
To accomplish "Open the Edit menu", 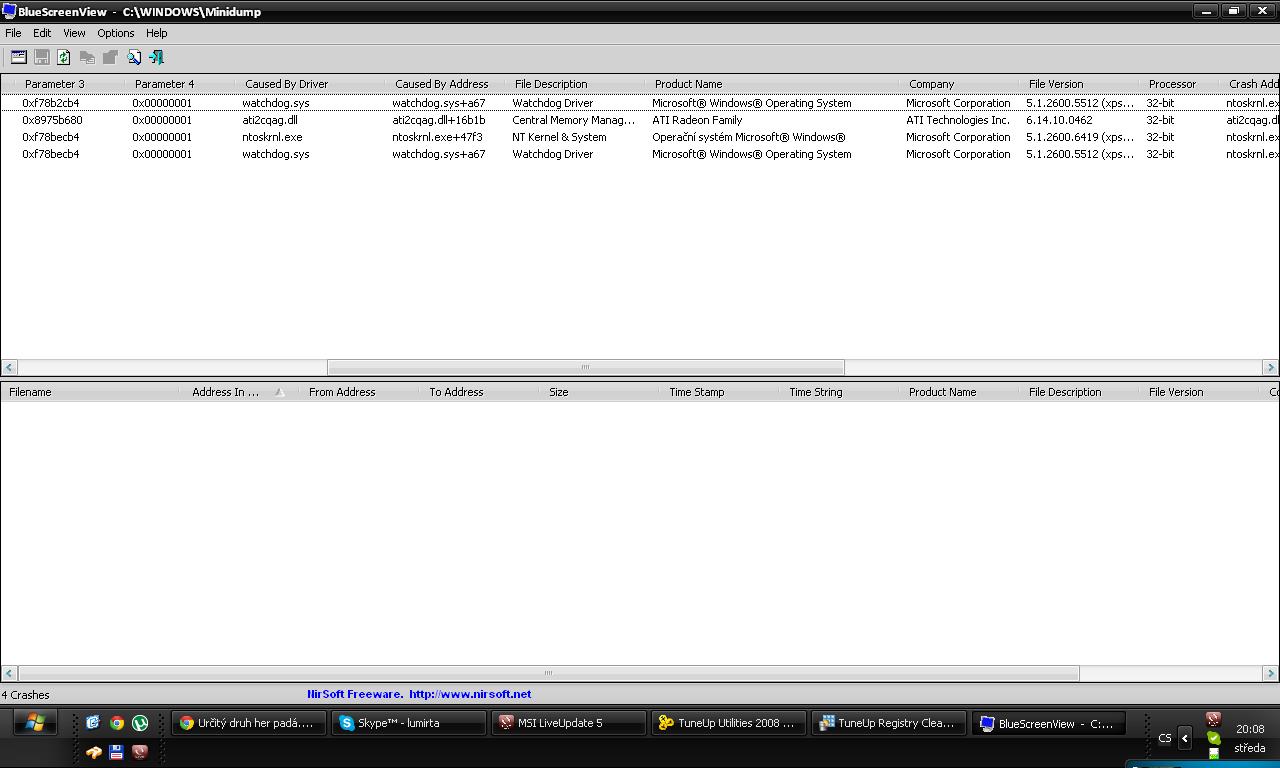I will point(42,33).
